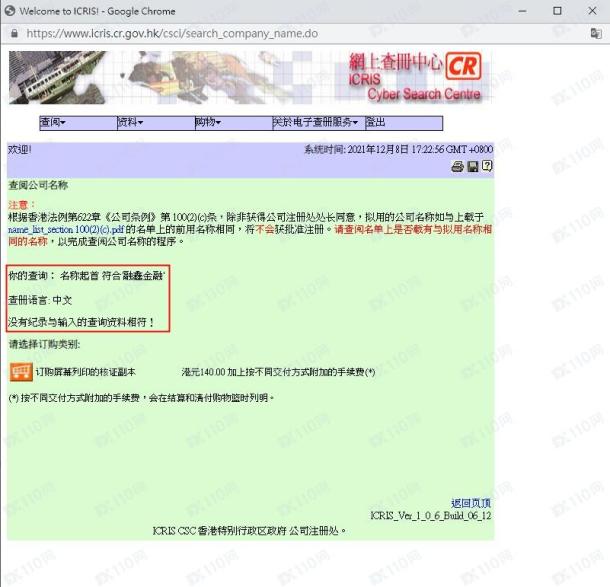Click the 你的查询 query line text
Viewport: 610px width, 587px height.
[x=87, y=276]
